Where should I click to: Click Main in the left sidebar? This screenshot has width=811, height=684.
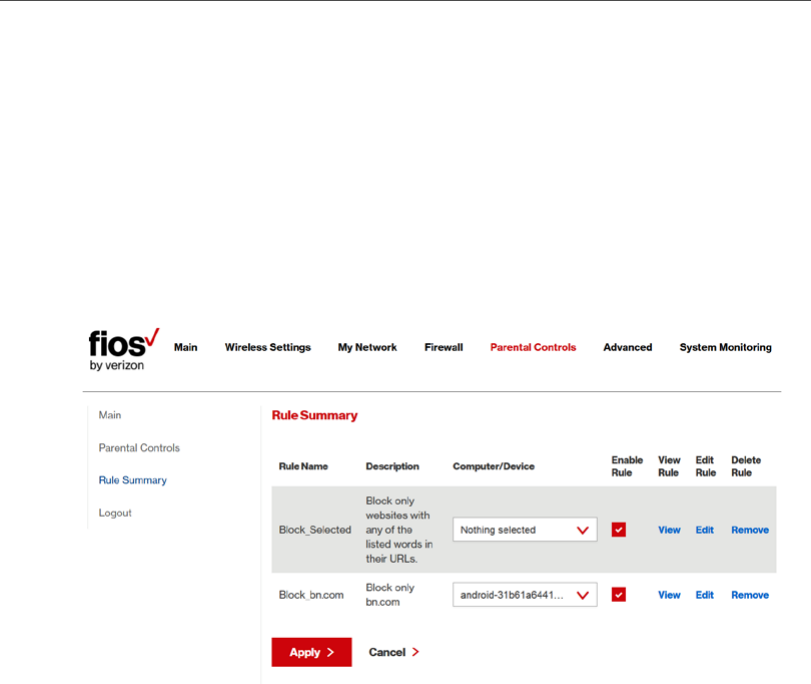coord(110,415)
